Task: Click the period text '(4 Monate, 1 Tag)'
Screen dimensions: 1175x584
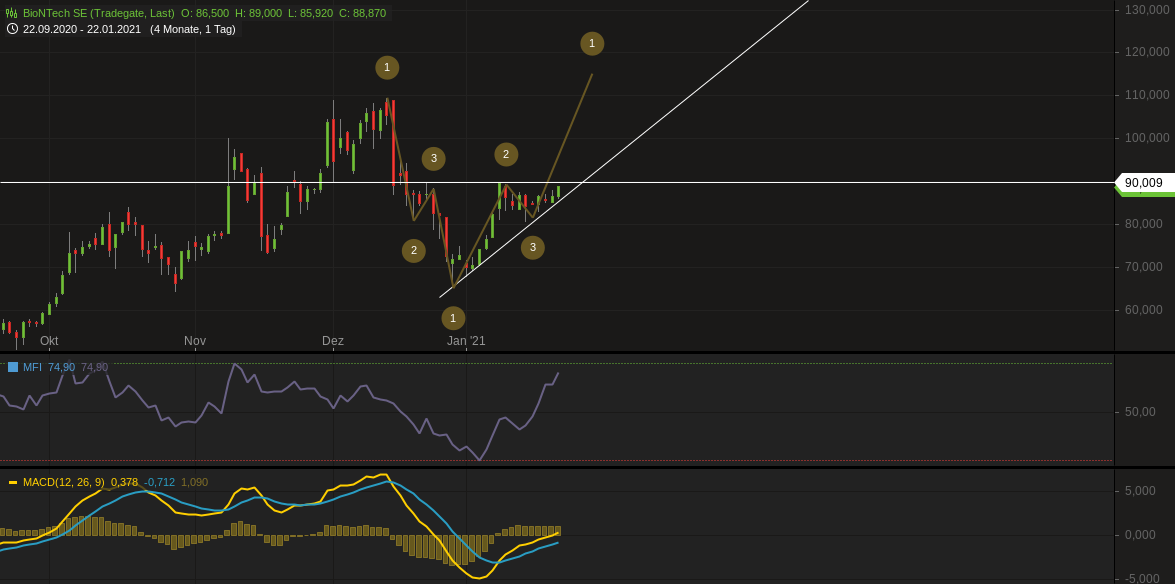Action: tap(193, 28)
